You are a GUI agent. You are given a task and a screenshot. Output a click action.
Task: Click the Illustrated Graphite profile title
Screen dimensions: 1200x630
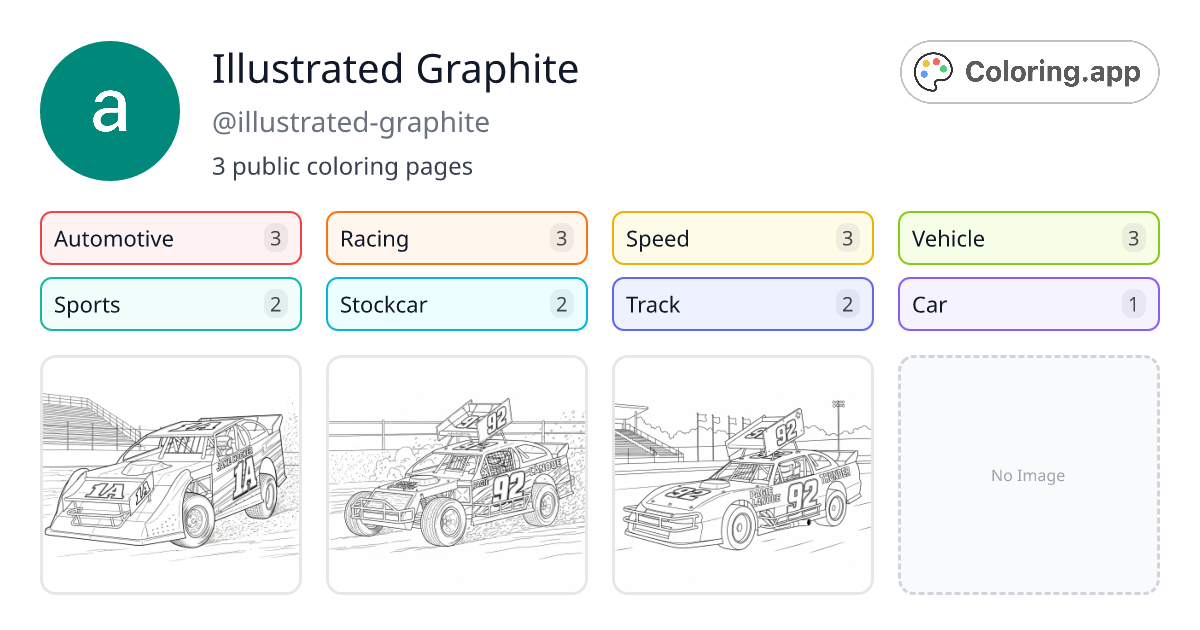[395, 69]
